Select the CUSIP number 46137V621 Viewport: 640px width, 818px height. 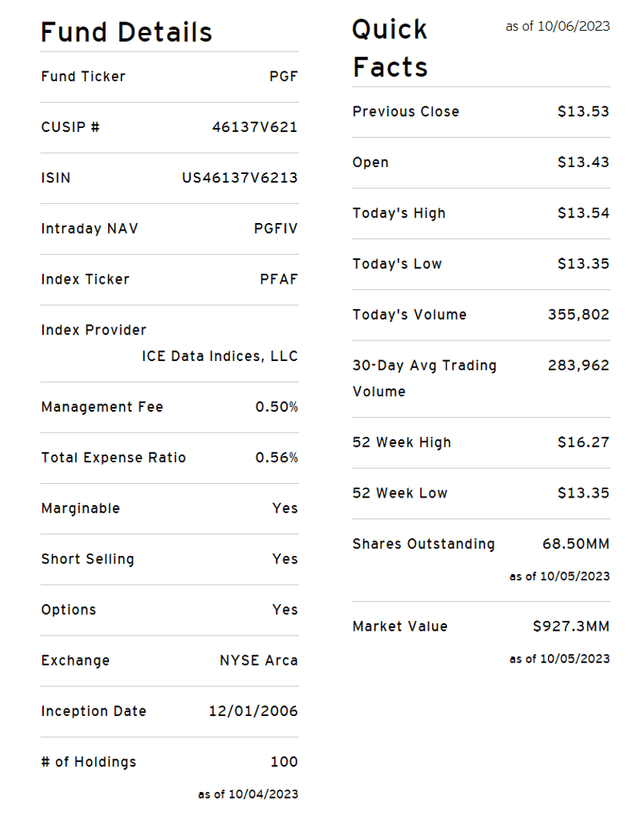[x=254, y=128]
